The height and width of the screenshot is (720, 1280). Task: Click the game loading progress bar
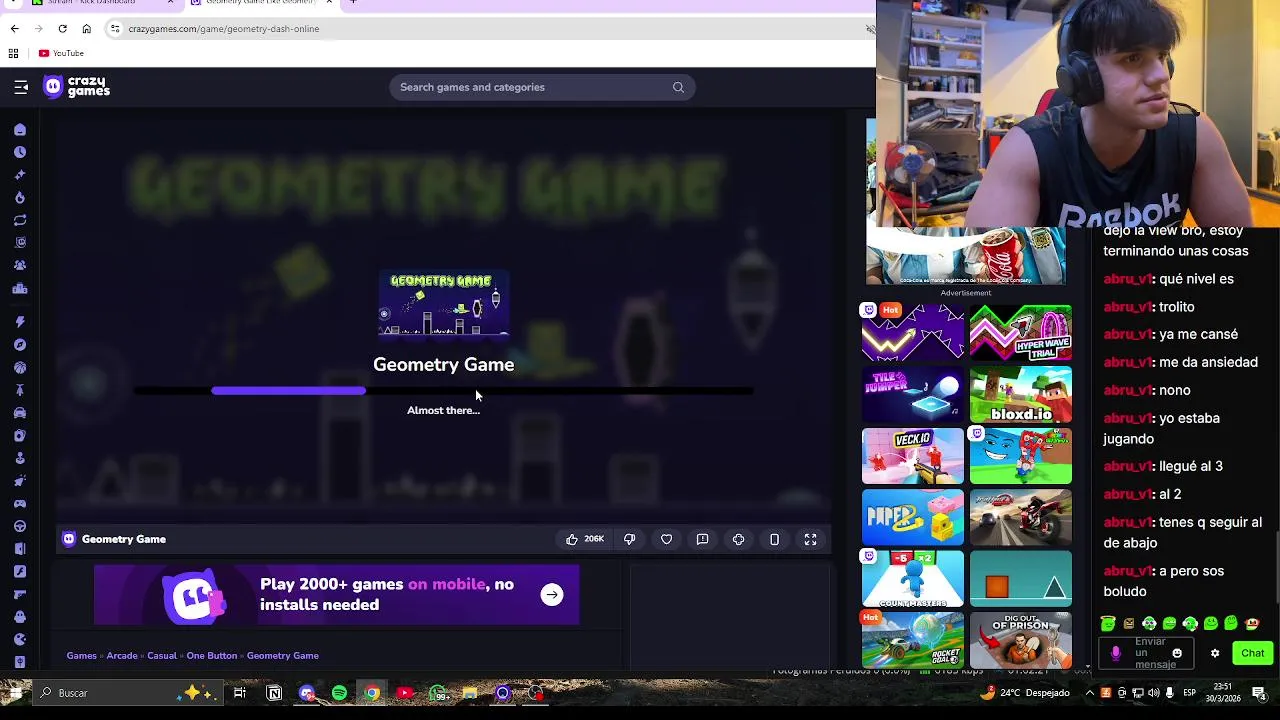coord(444,391)
